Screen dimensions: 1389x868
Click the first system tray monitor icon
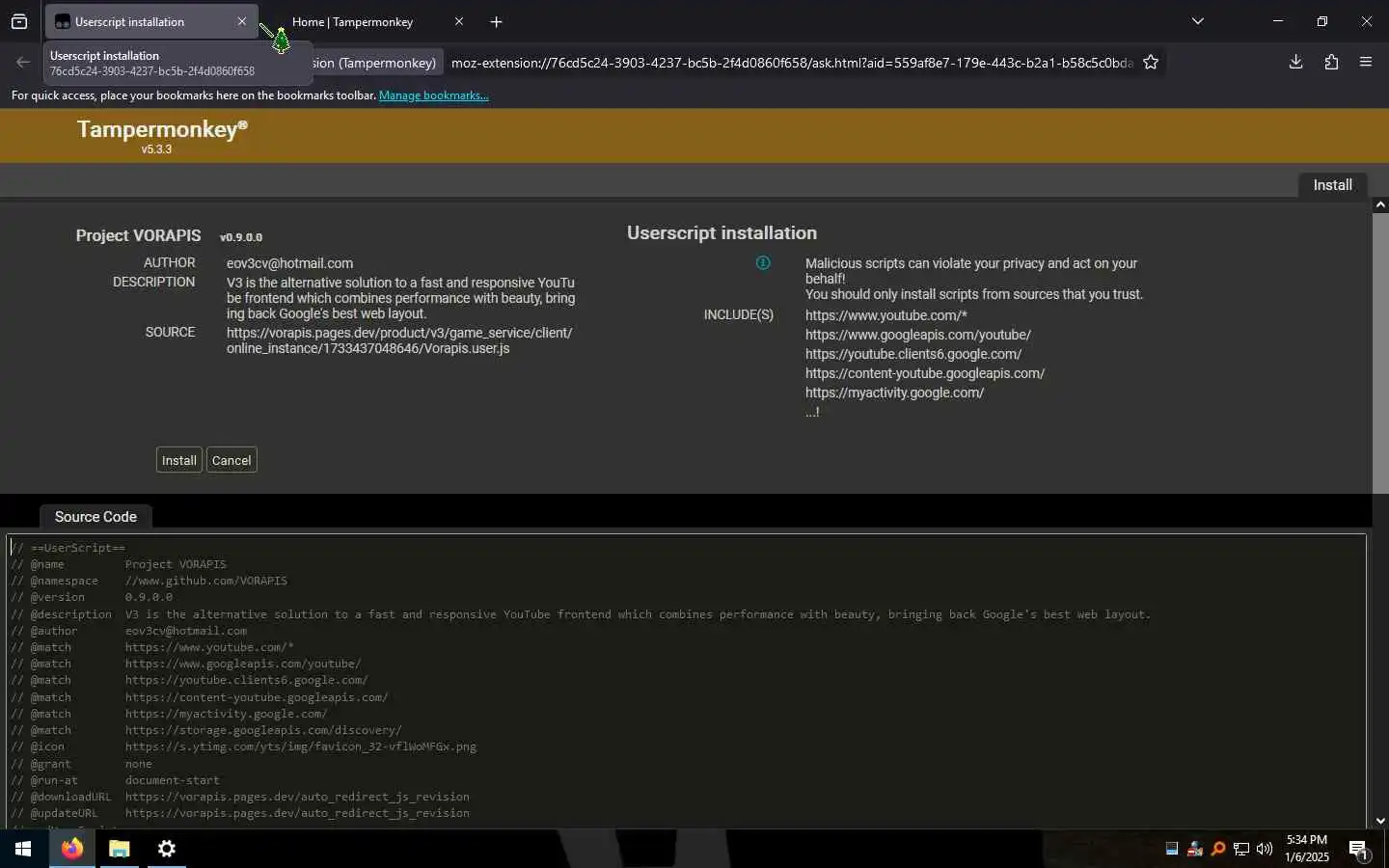tap(1172, 849)
